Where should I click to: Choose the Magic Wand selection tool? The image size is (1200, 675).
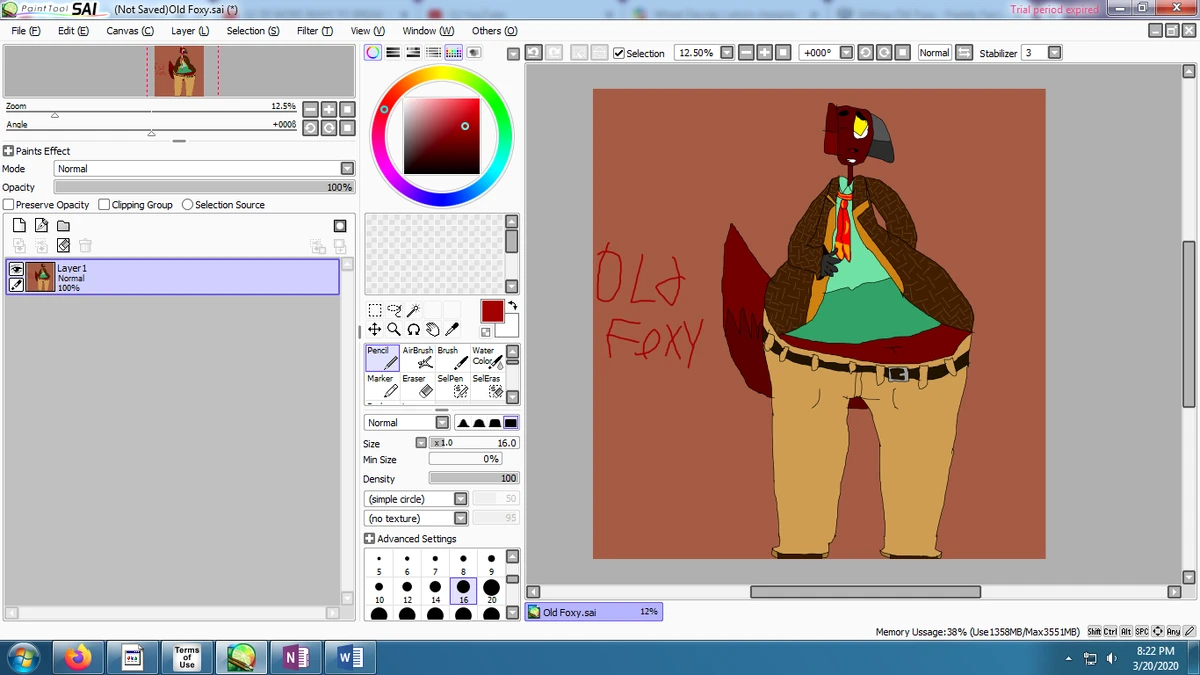pos(413,310)
